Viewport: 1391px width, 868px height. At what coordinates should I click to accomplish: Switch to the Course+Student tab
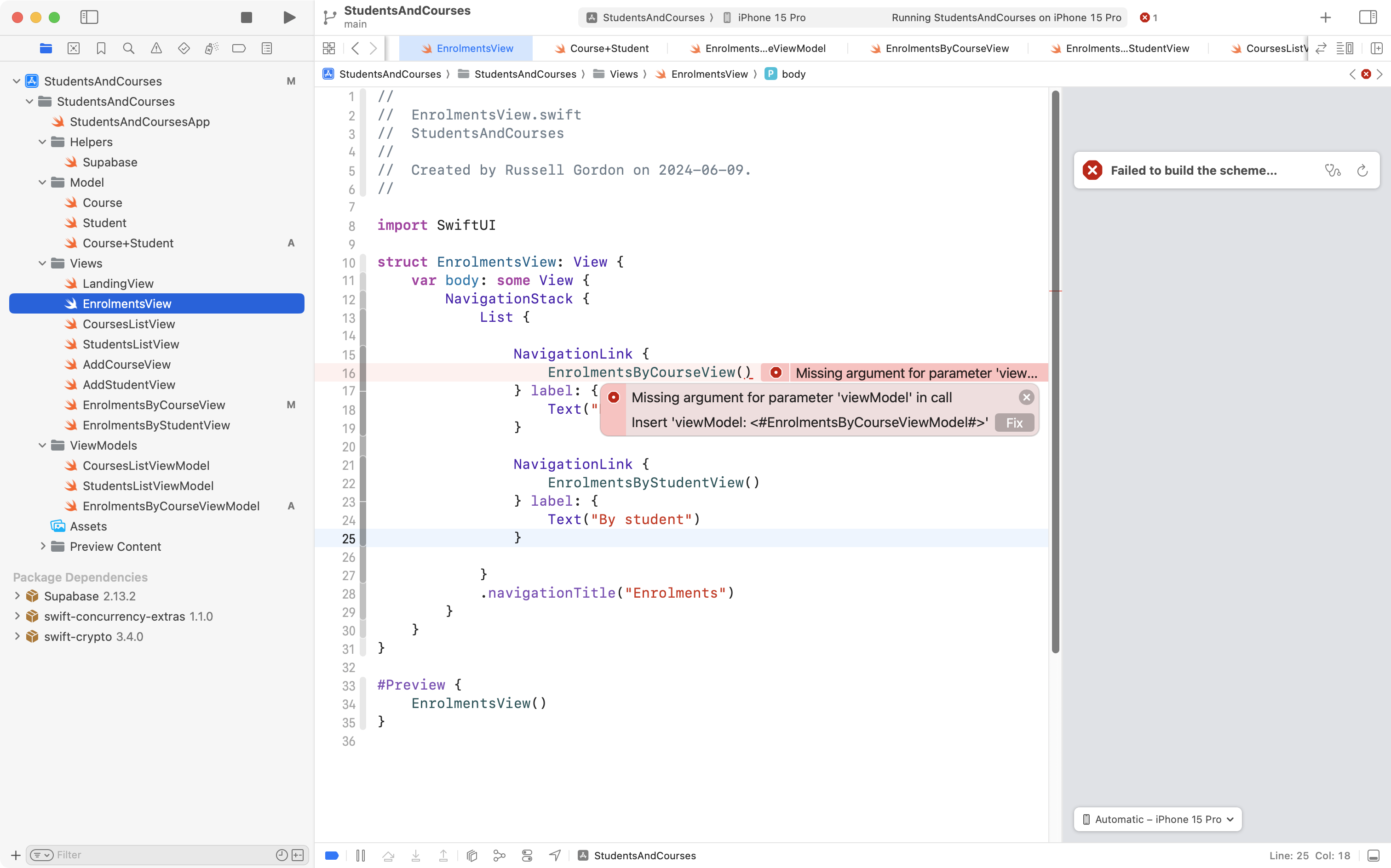pyautogui.click(x=609, y=48)
